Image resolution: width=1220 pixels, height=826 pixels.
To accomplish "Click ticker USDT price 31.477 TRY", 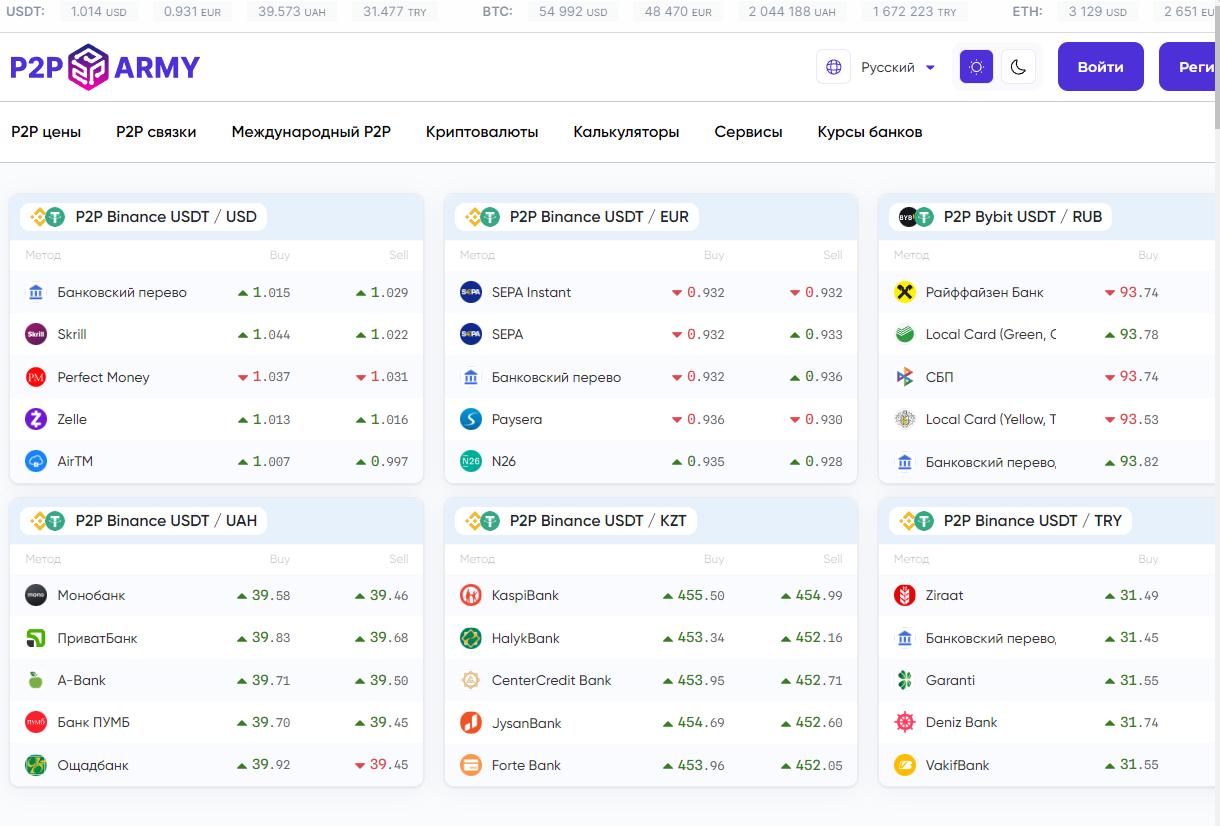I will click(x=395, y=12).
